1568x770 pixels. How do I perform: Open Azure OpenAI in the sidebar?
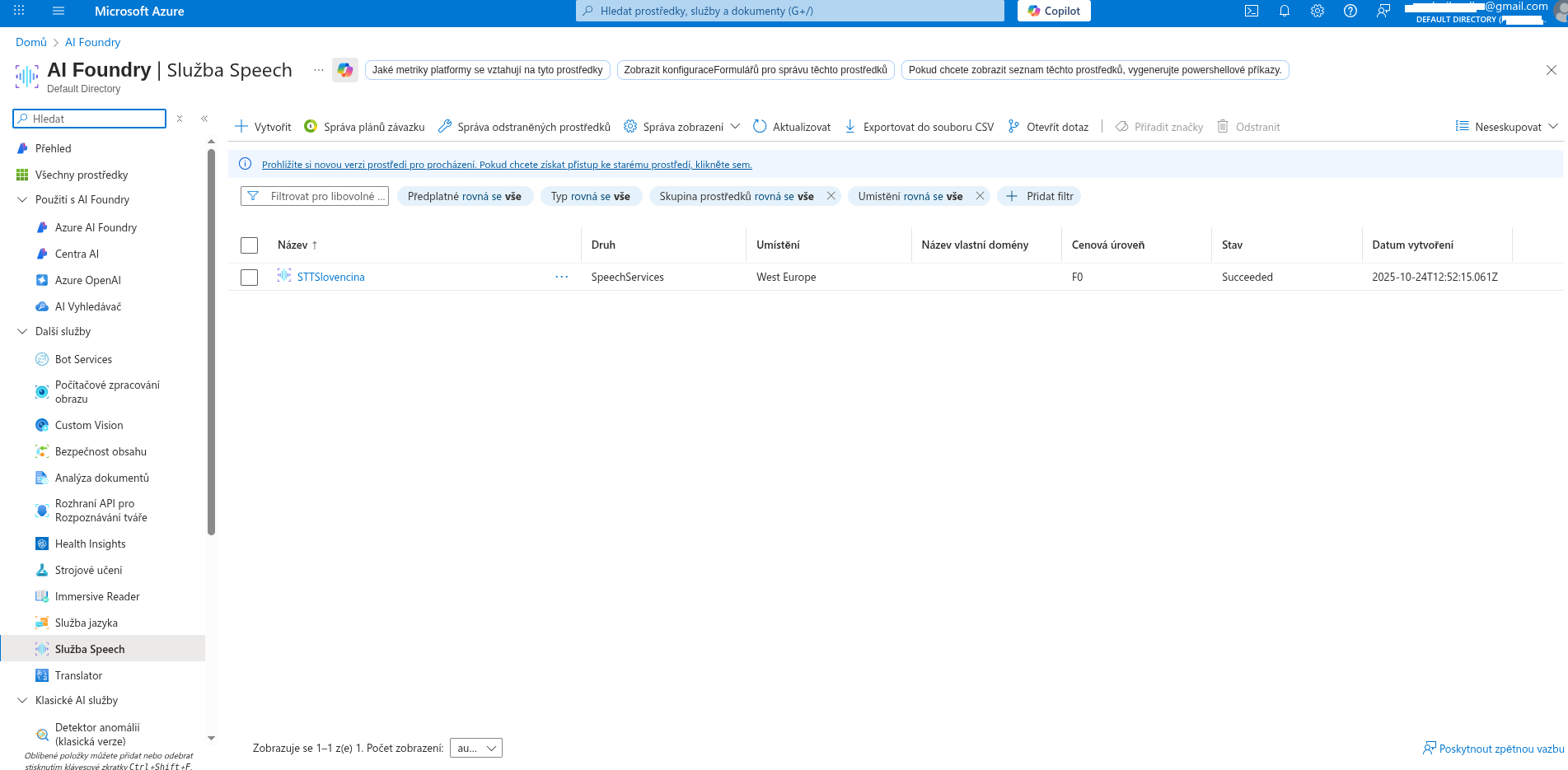coord(87,280)
